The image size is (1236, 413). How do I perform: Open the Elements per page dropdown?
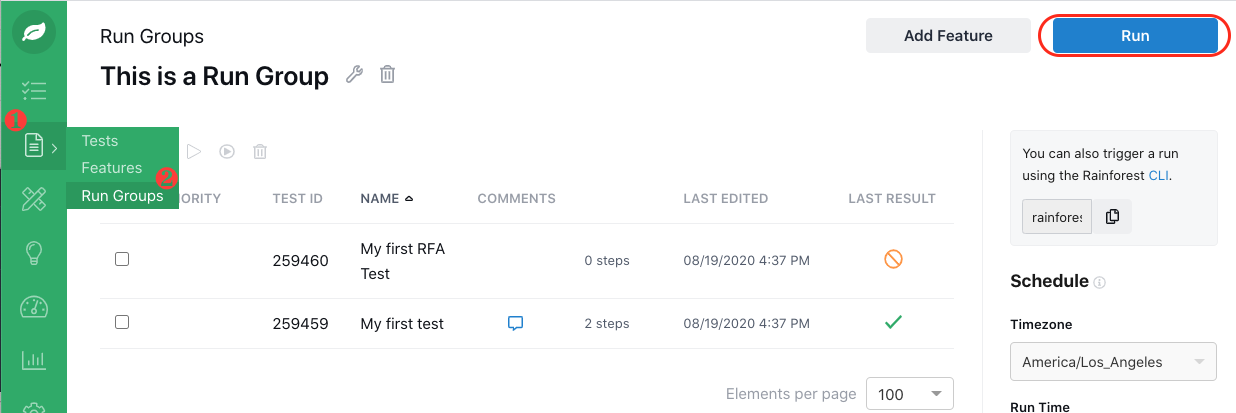click(909, 394)
